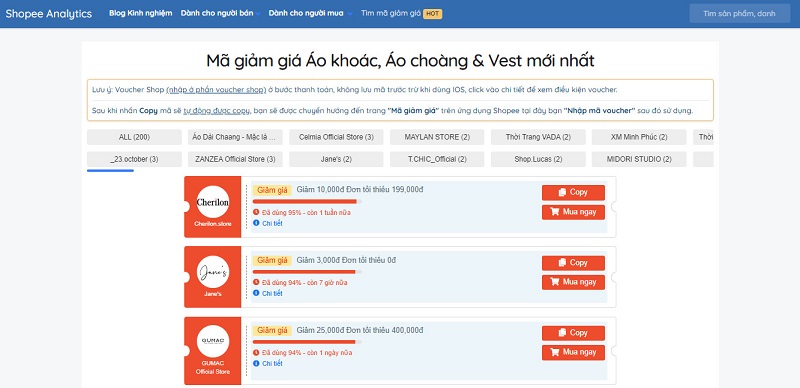Viewport: 800px width, 388px height.
Task: Click the clock icon on the GUMAC voucher
Action: [256, 352]
